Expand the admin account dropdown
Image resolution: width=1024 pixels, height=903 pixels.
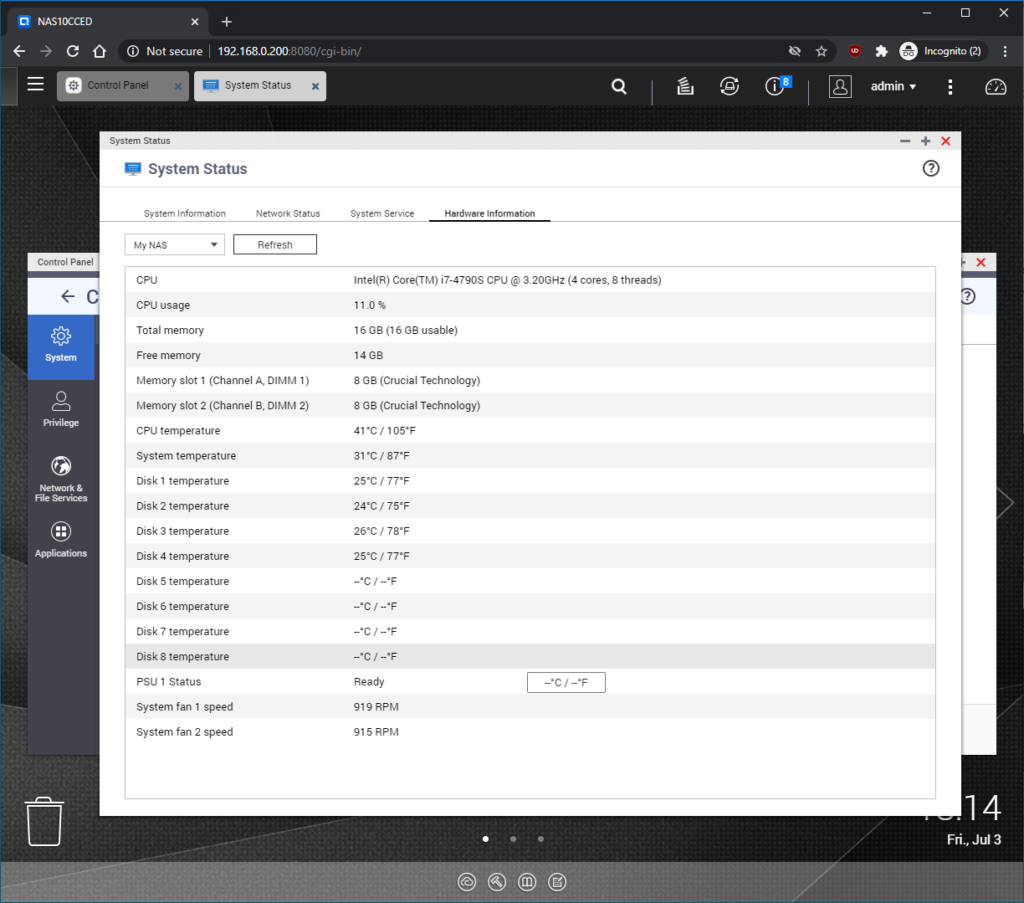click(x=893, y=86)
